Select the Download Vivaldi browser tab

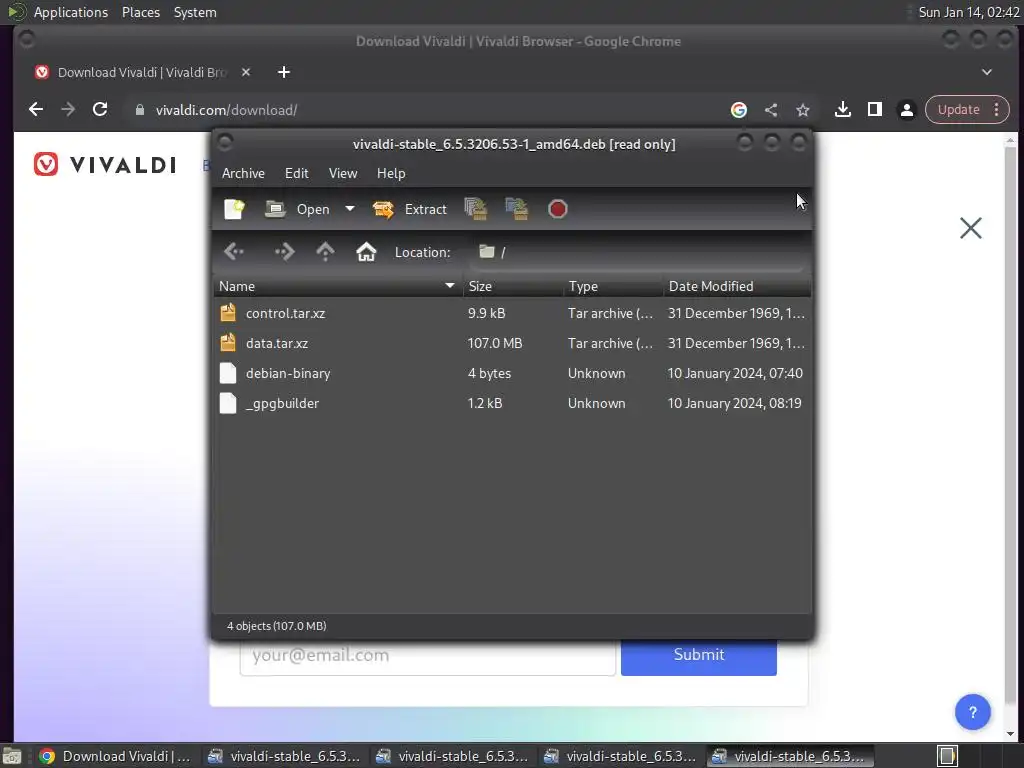point(142,72)
